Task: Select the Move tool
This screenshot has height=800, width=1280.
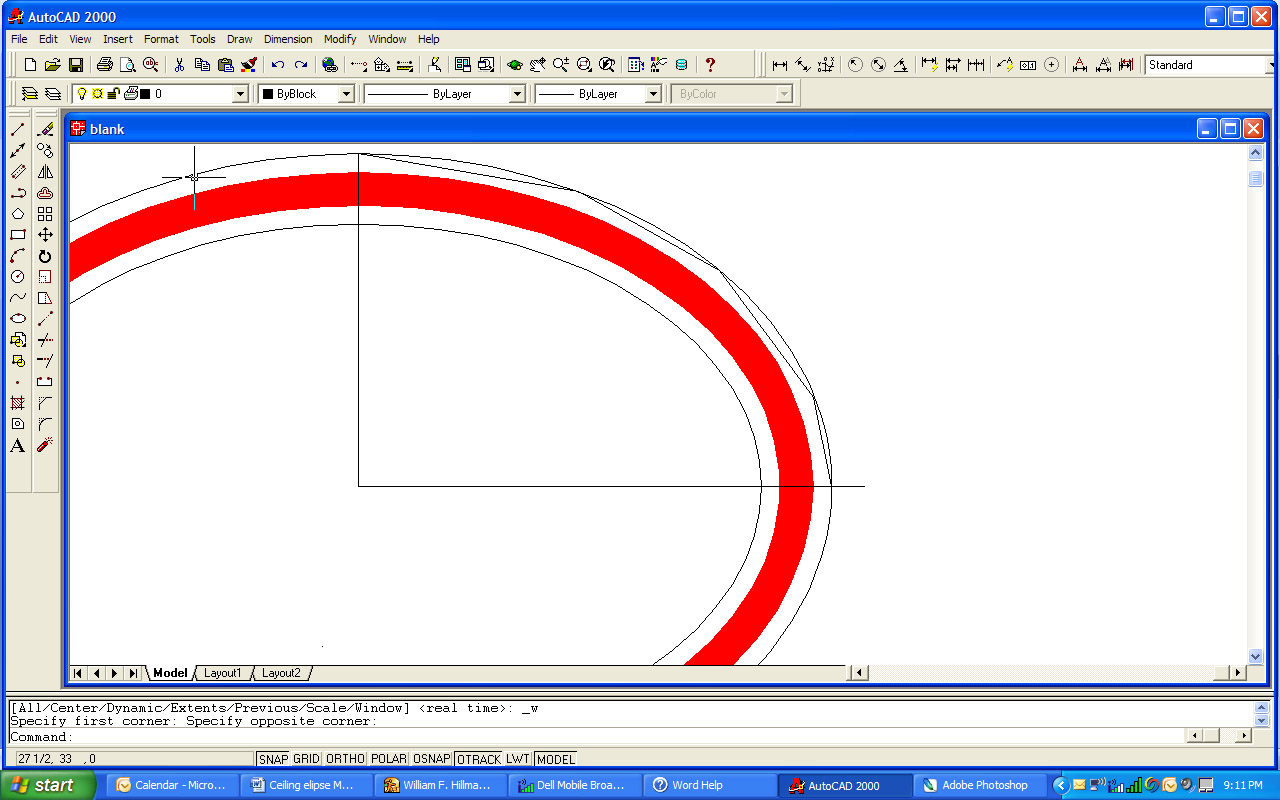Action: (45, 235)
